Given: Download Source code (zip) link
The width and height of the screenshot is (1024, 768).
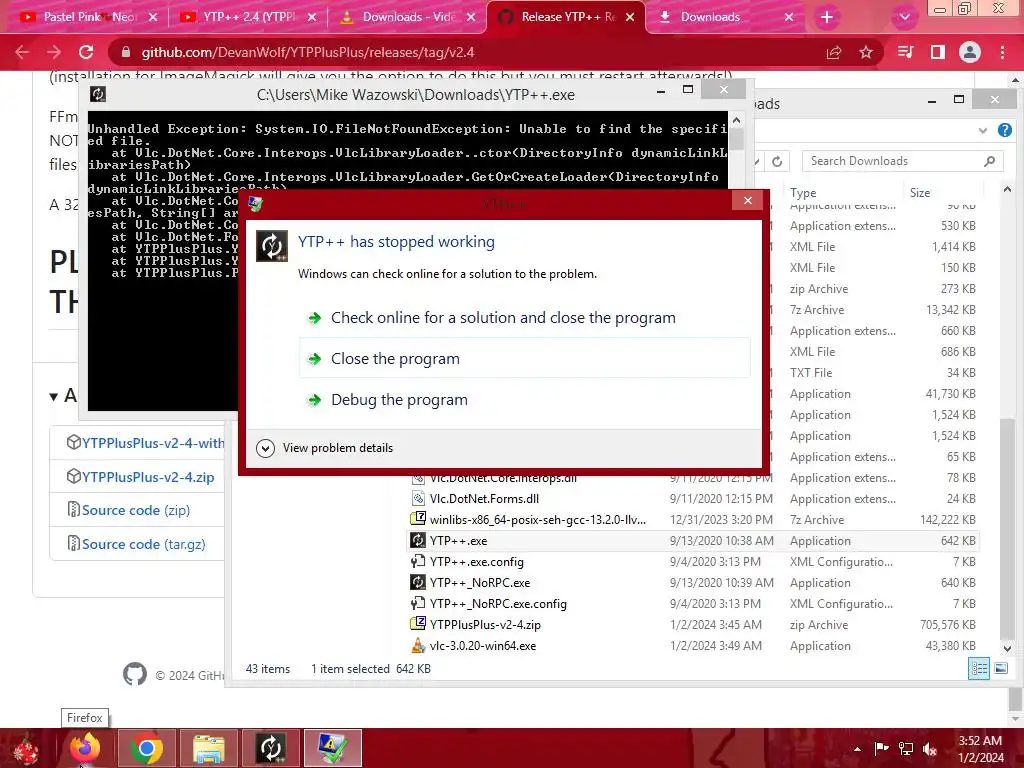Looking at the screenshot, I should [x=136, y=510].
